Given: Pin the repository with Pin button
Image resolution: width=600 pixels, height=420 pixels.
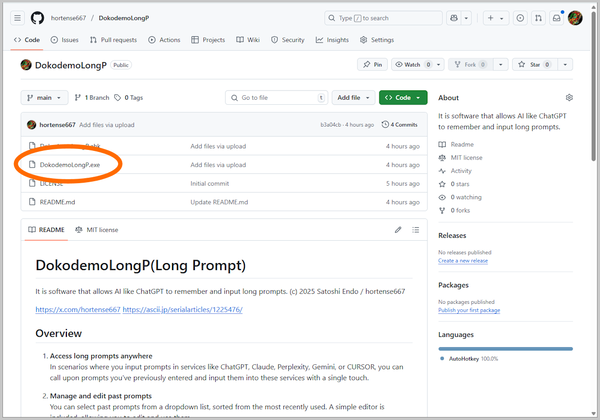Looking at the screenshot, I should pyautogui.click(x=372, y=65).
